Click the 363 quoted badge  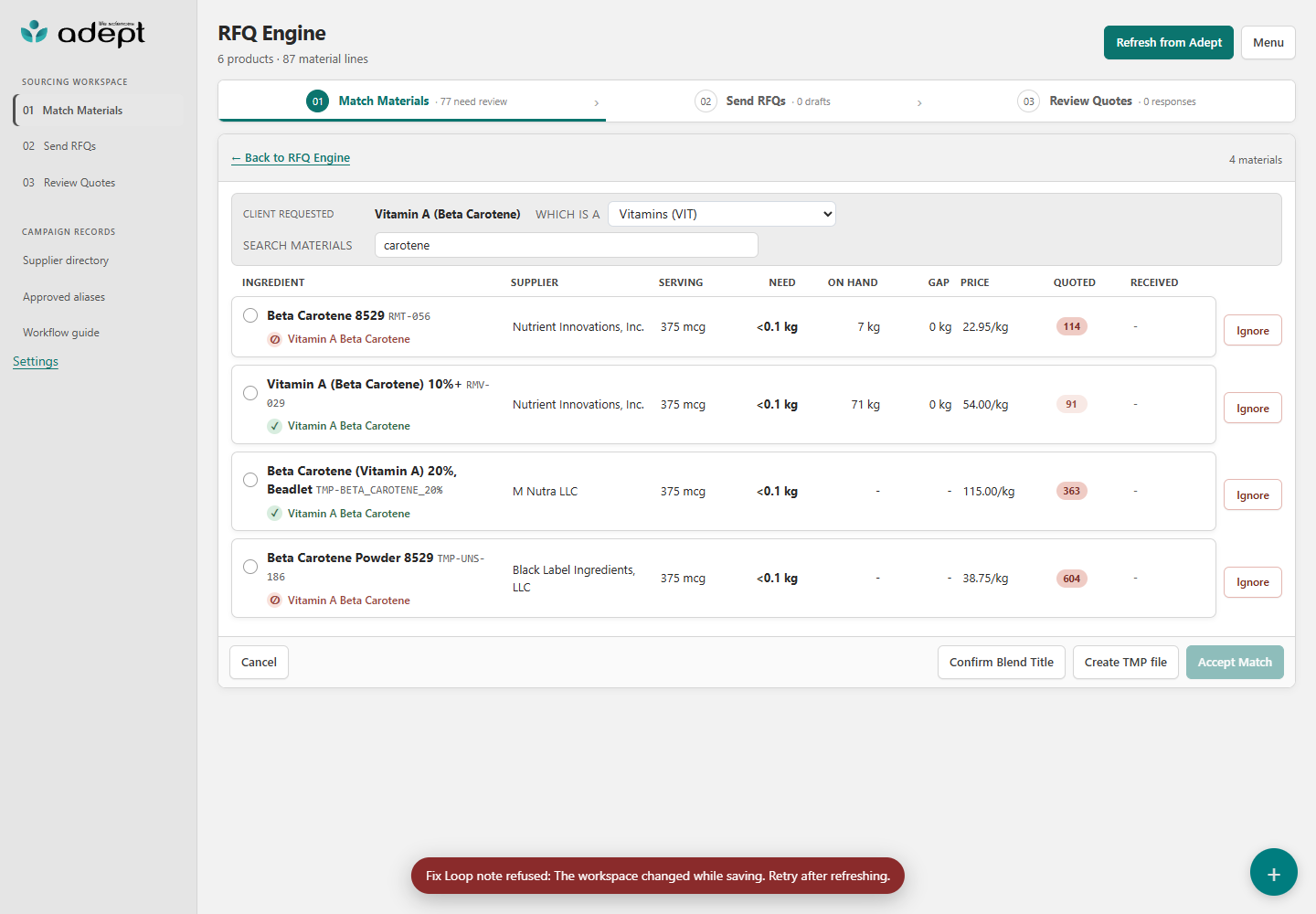pyautogui.click(x=1072, y=491)
